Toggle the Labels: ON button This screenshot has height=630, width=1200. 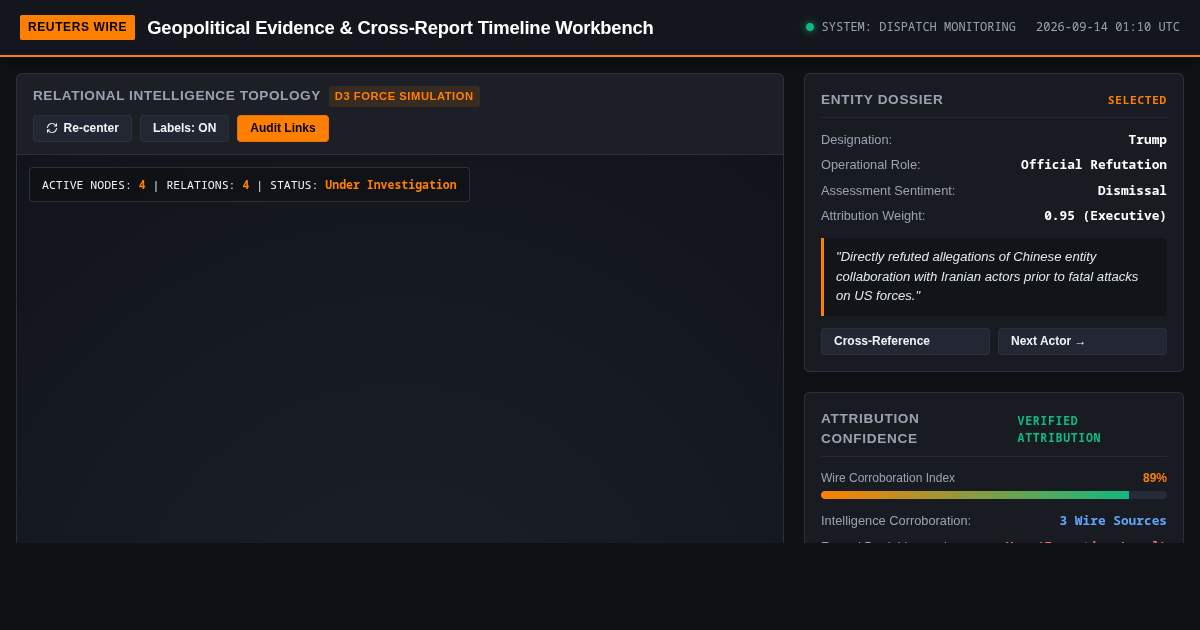(x=184, y=128)
